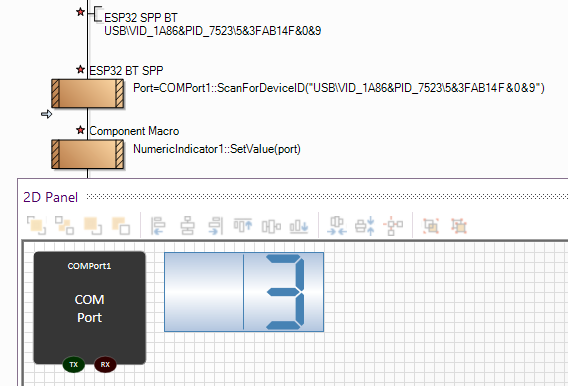
Task: Click the NumericIndicator1::SetValue(port) text
Action: tap(217, 149)
